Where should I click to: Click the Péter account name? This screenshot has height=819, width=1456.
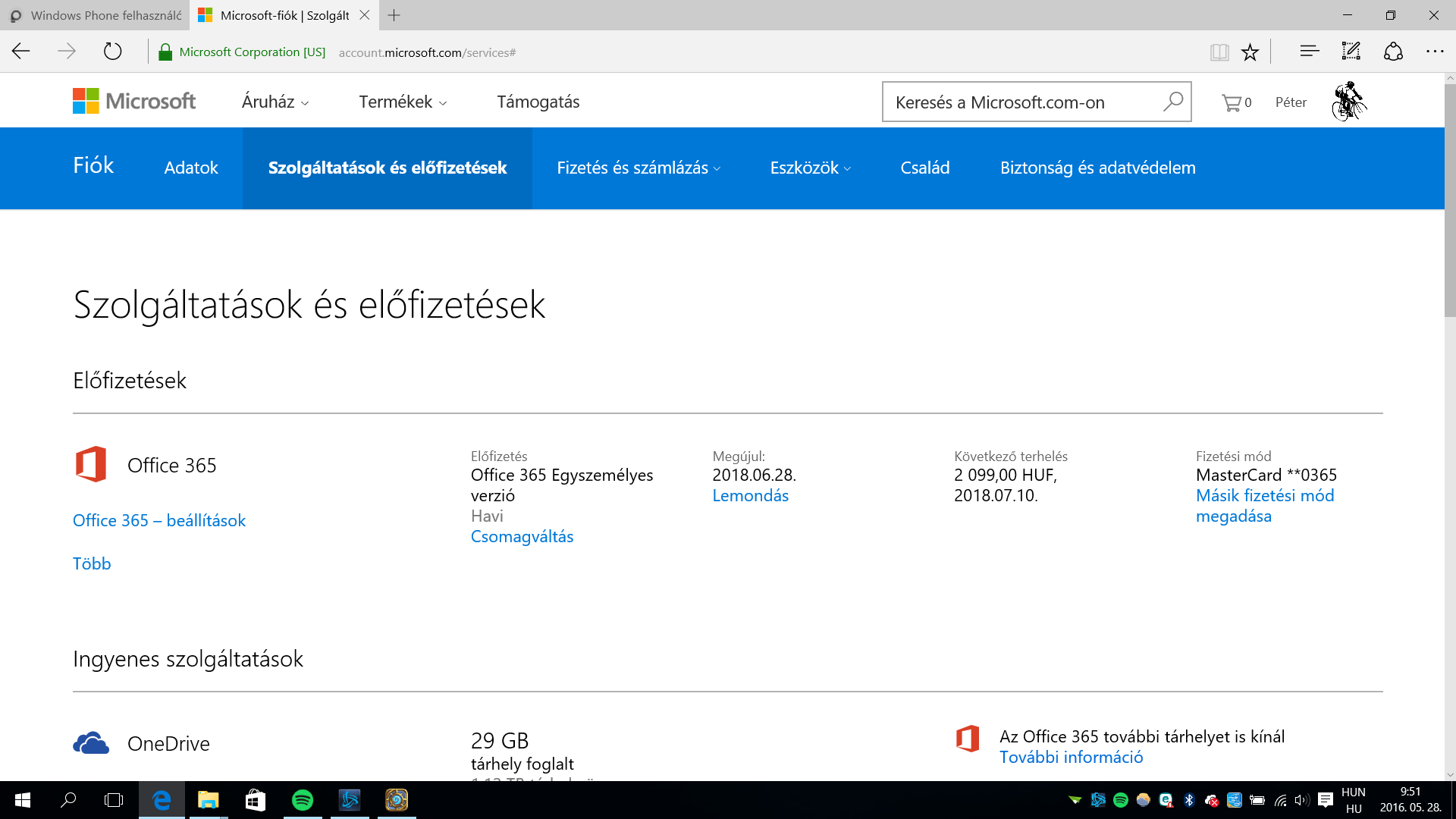[x=1291, y=102]
